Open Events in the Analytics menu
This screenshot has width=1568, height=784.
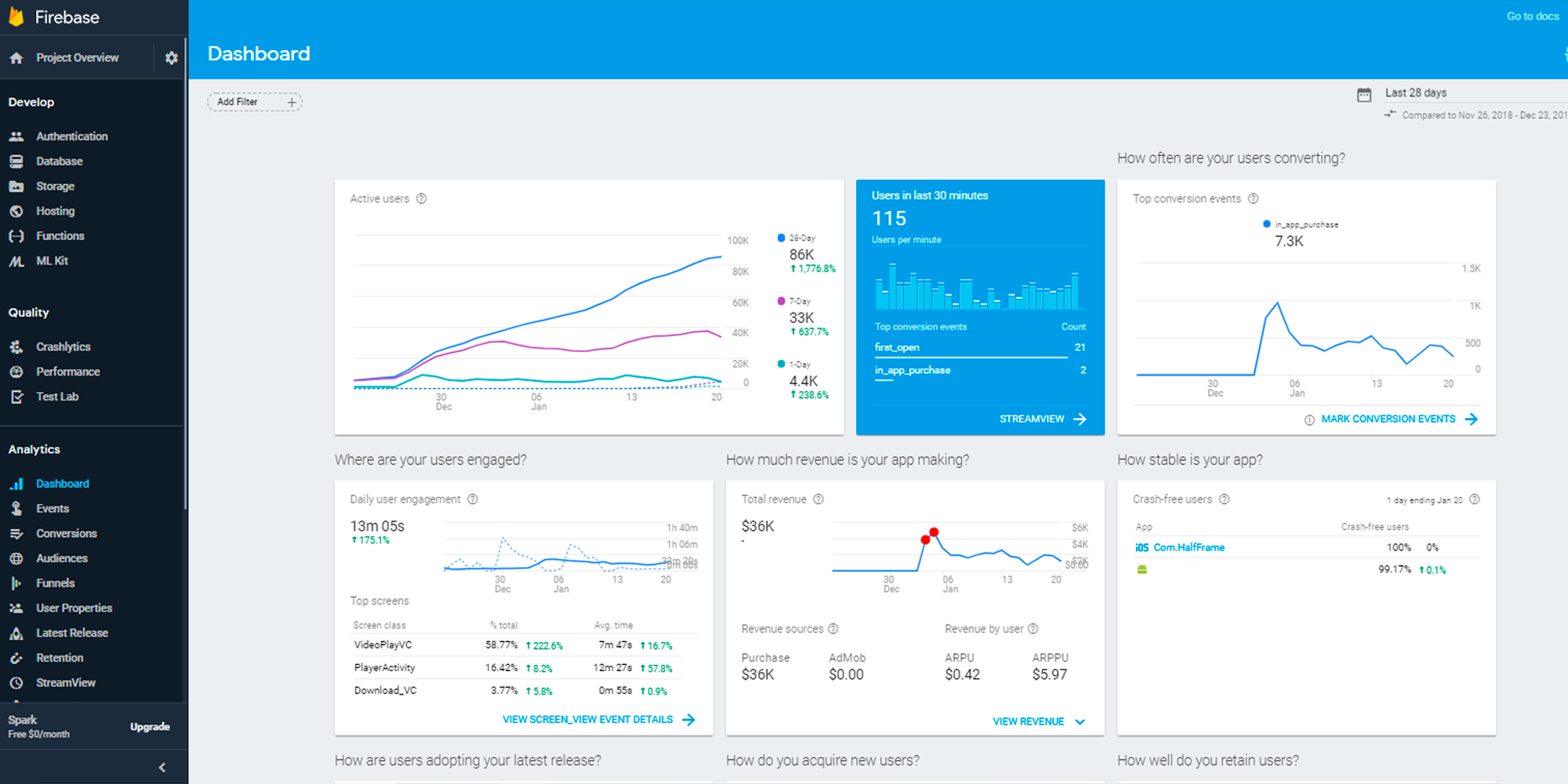point(53,509)
